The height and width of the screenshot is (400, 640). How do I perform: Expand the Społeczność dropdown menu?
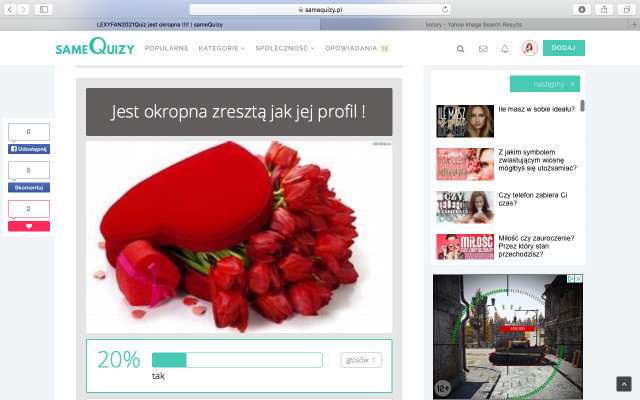coord(284,48)
